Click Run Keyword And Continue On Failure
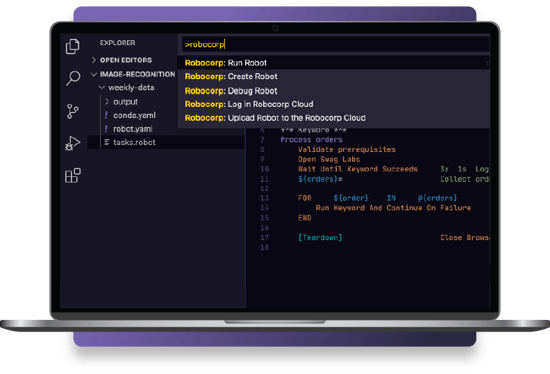Viewport: 550px width, 374px height. point(393,208)
